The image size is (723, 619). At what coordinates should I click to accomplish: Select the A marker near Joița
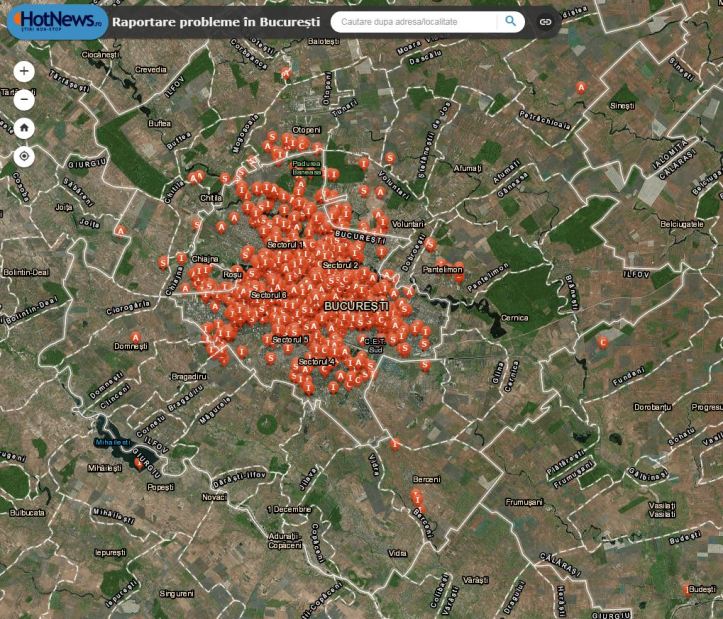(122, 230)
